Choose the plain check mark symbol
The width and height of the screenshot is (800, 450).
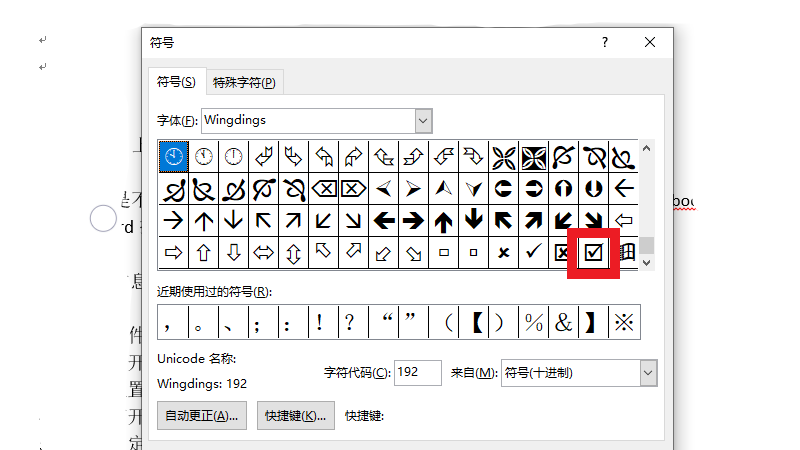click(x=534, y=252)
